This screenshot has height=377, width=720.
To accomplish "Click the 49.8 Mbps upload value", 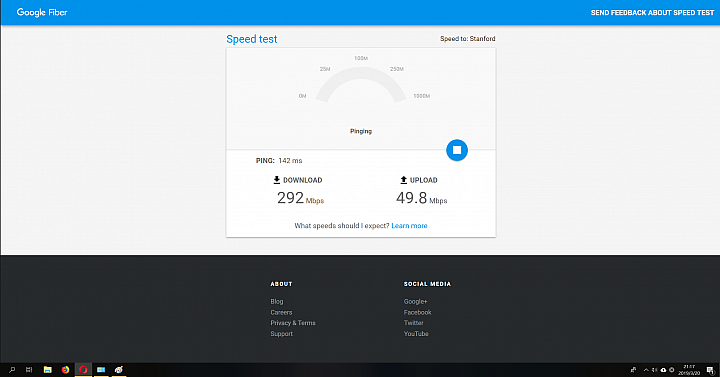I will pos(422,198).
